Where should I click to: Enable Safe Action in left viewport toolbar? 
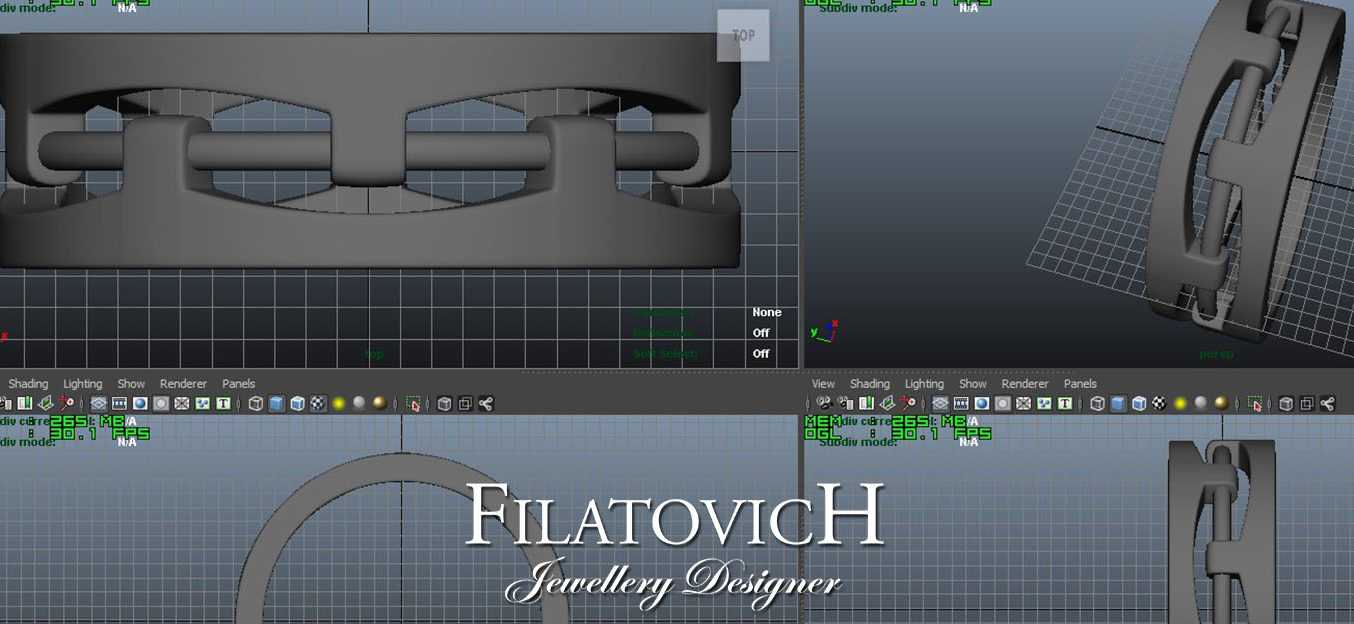tap(202, 403)
